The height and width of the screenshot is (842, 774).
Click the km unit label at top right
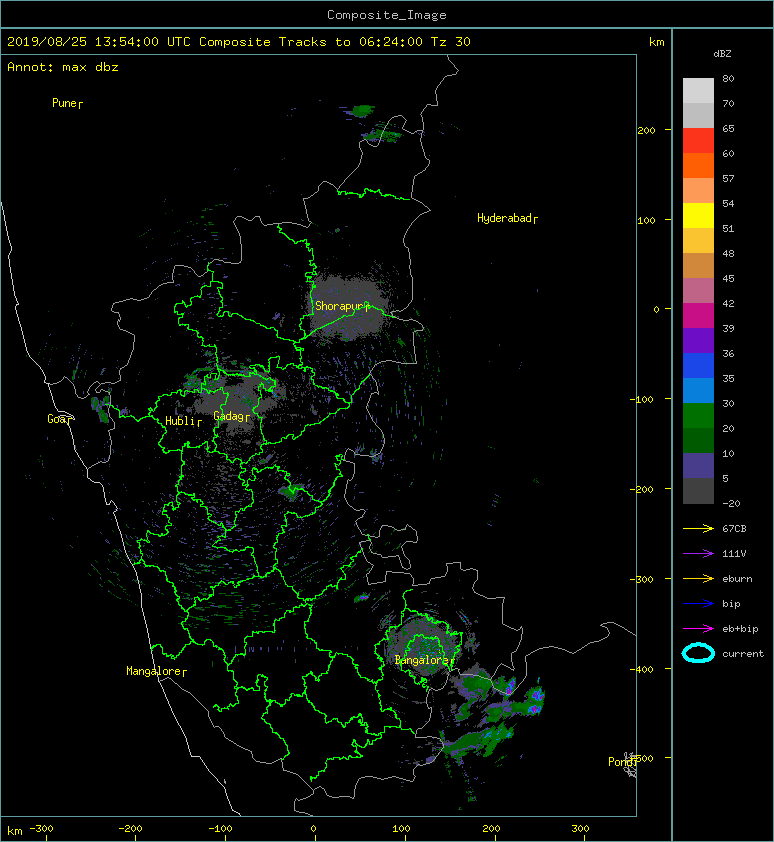(656, 42)
